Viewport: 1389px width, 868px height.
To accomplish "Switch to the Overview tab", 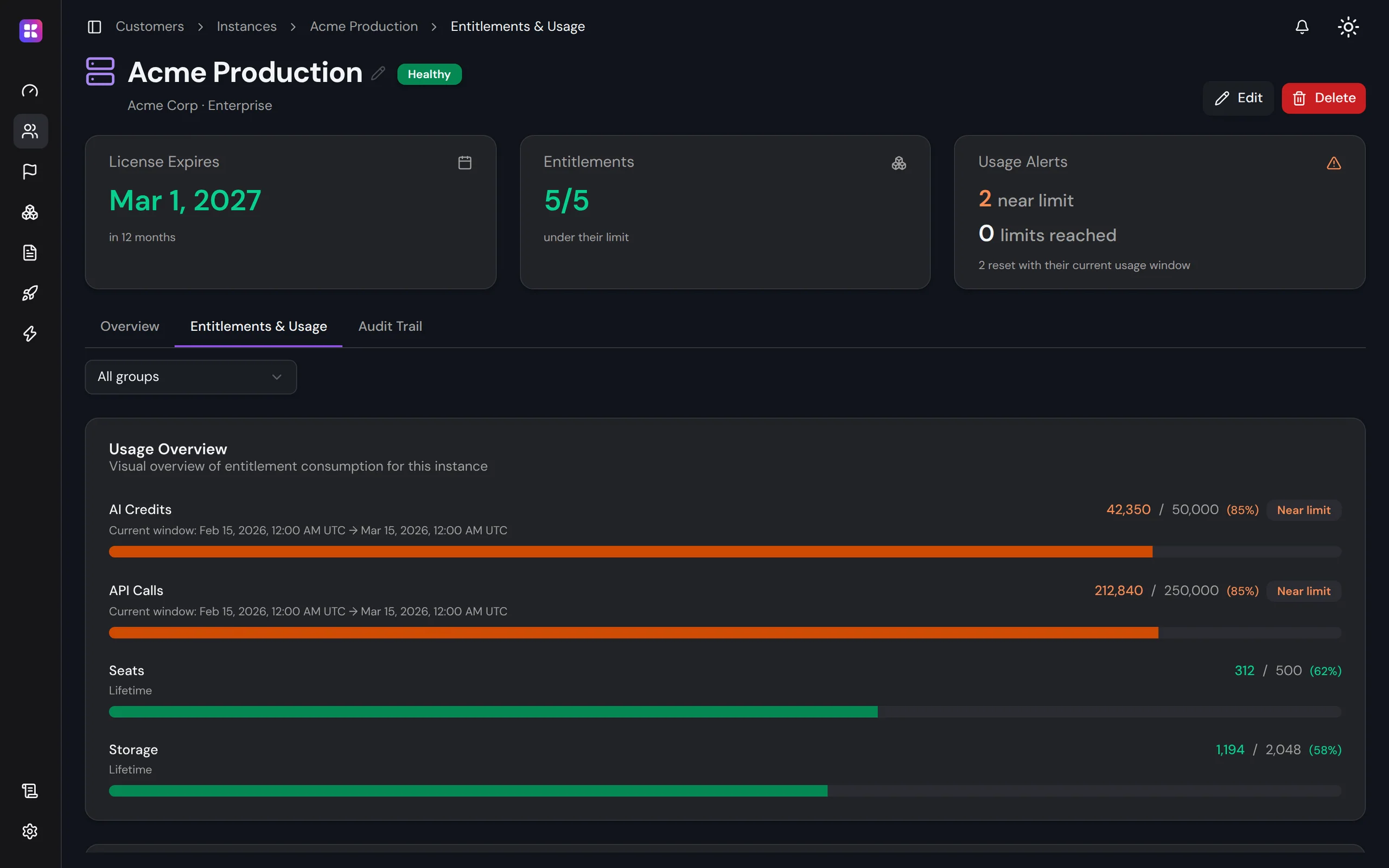I will [x=130, y=326].
